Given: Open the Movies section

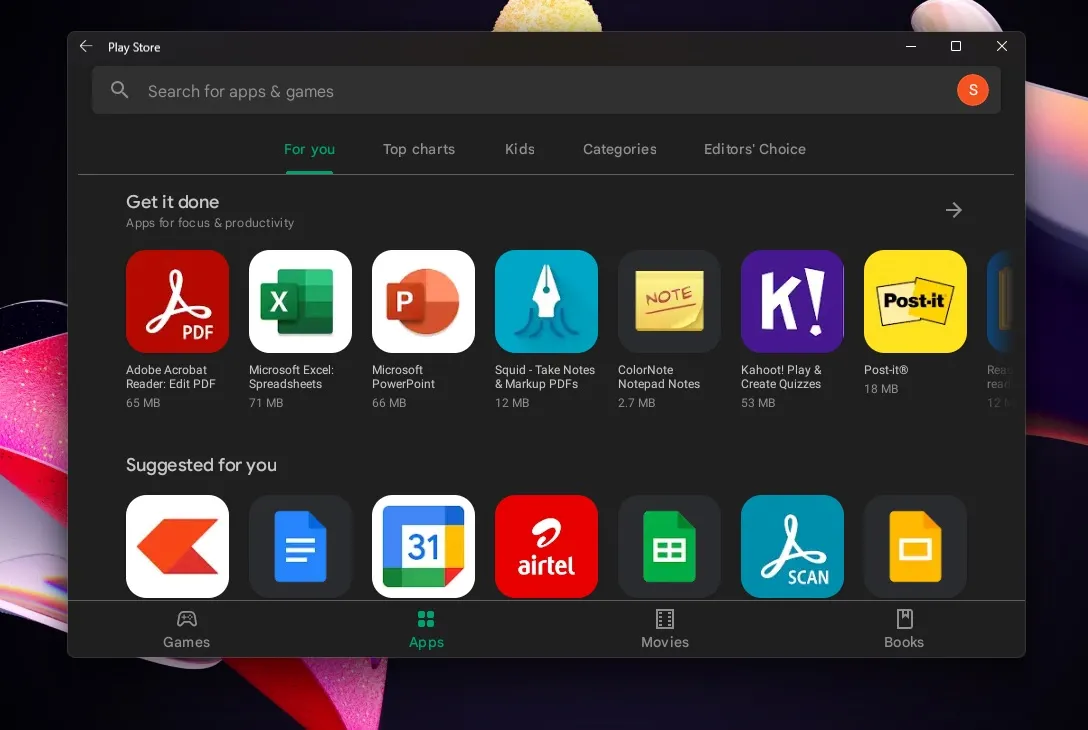Looking at the screenshot, I should point(665,629).
